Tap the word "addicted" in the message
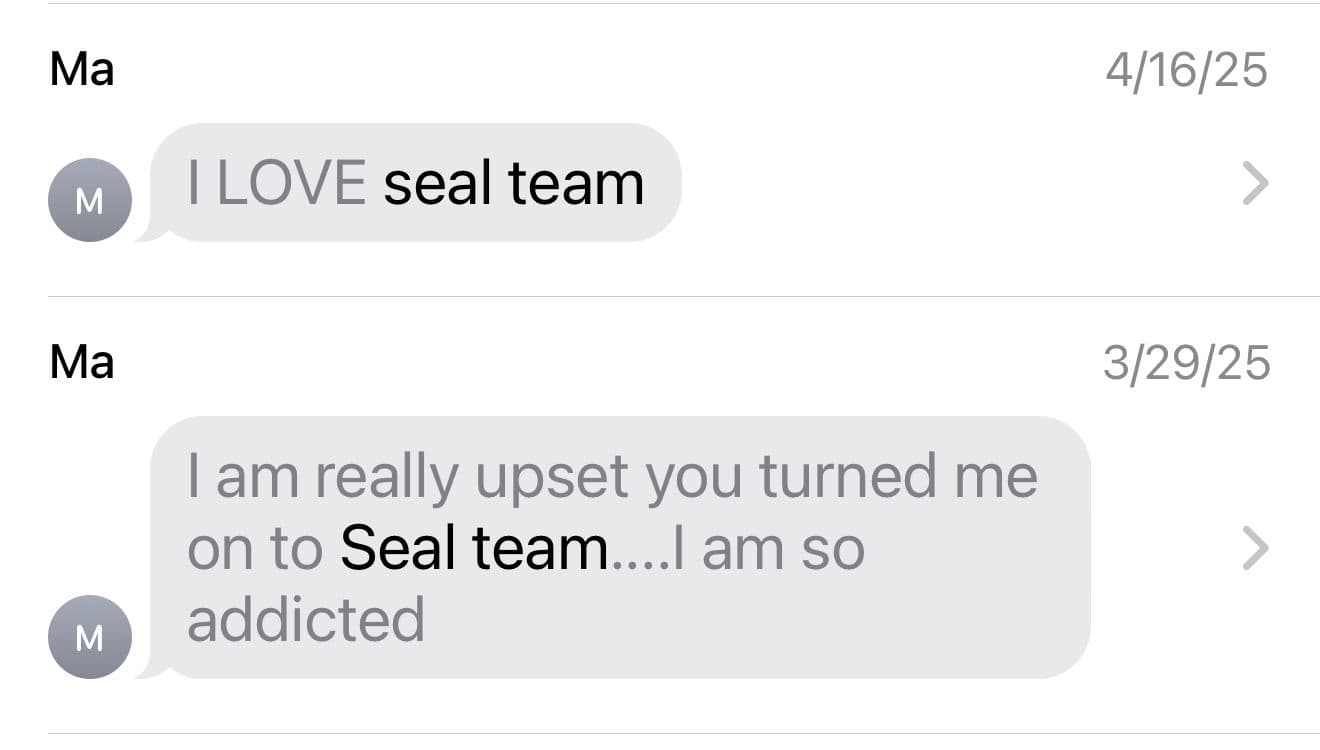The height and width of the screenshot is (750, 1320). coord(306,620)
